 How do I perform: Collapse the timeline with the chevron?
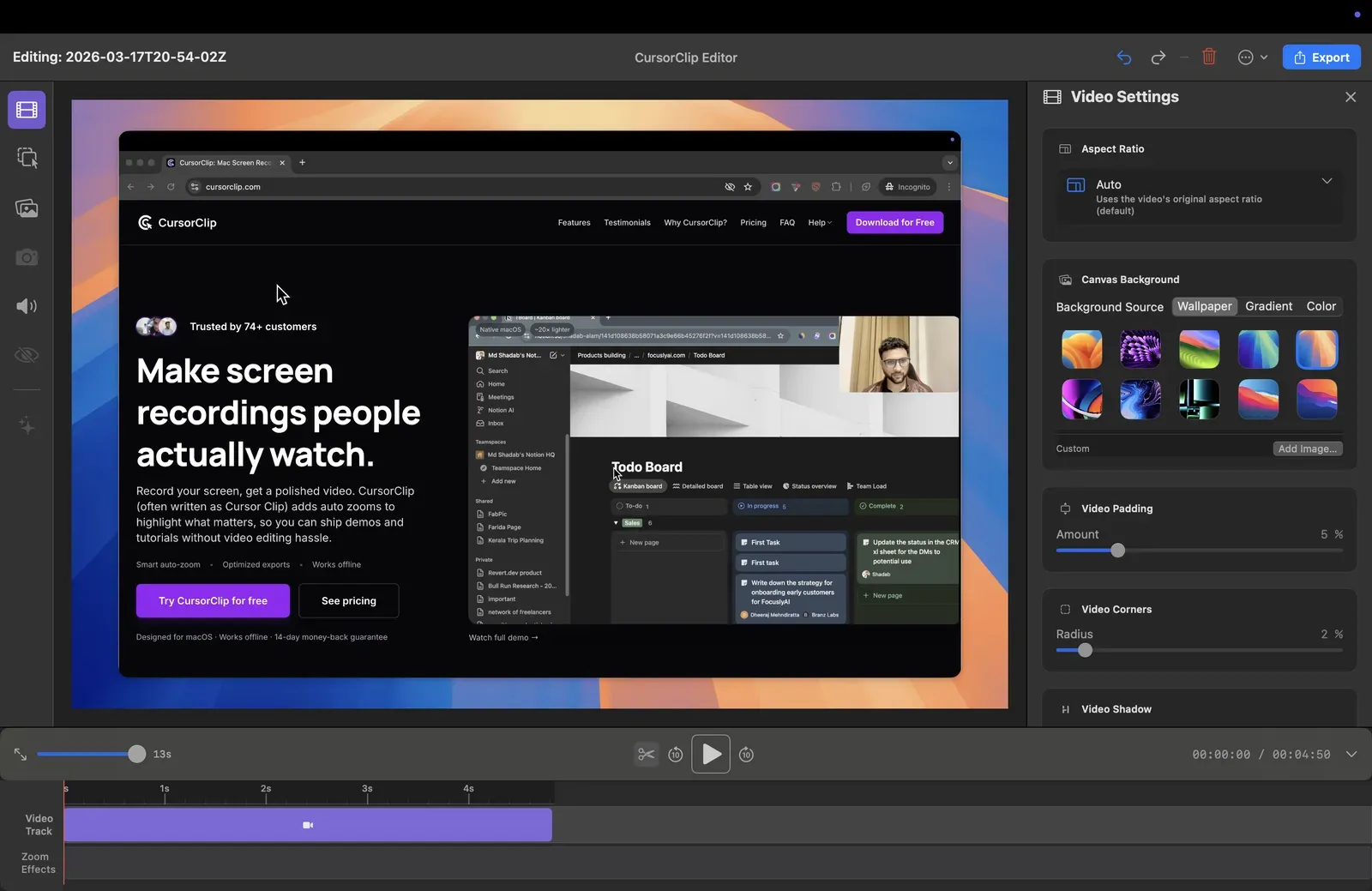1351,755
